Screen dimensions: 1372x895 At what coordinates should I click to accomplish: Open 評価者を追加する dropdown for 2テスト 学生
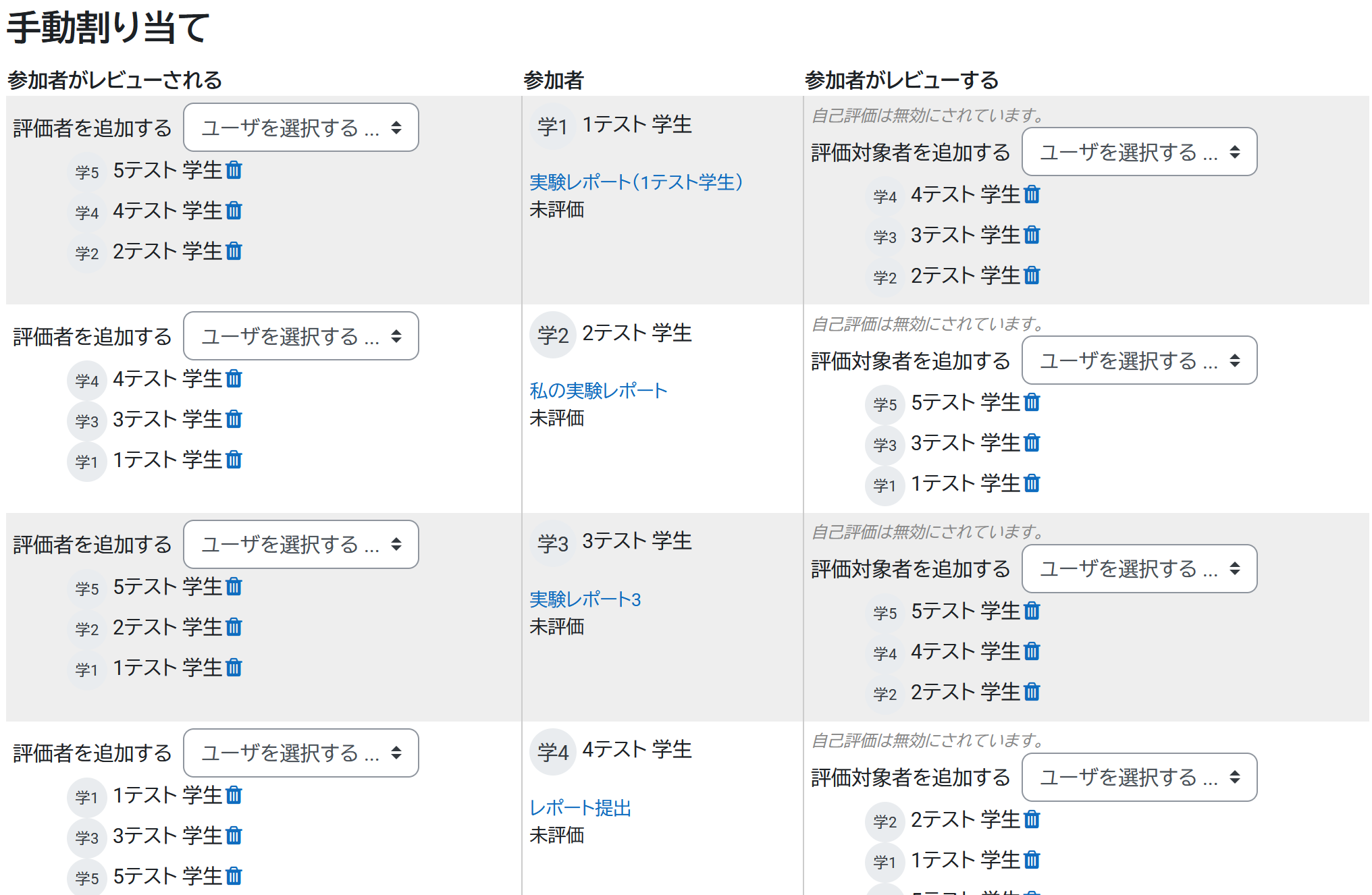[301, 336]
